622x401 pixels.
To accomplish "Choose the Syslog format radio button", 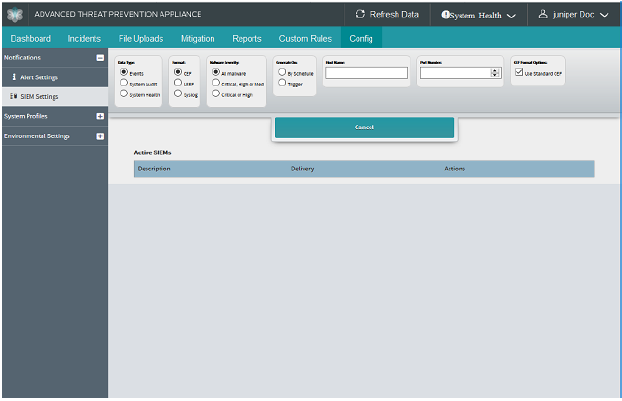I will click(178, 93).
